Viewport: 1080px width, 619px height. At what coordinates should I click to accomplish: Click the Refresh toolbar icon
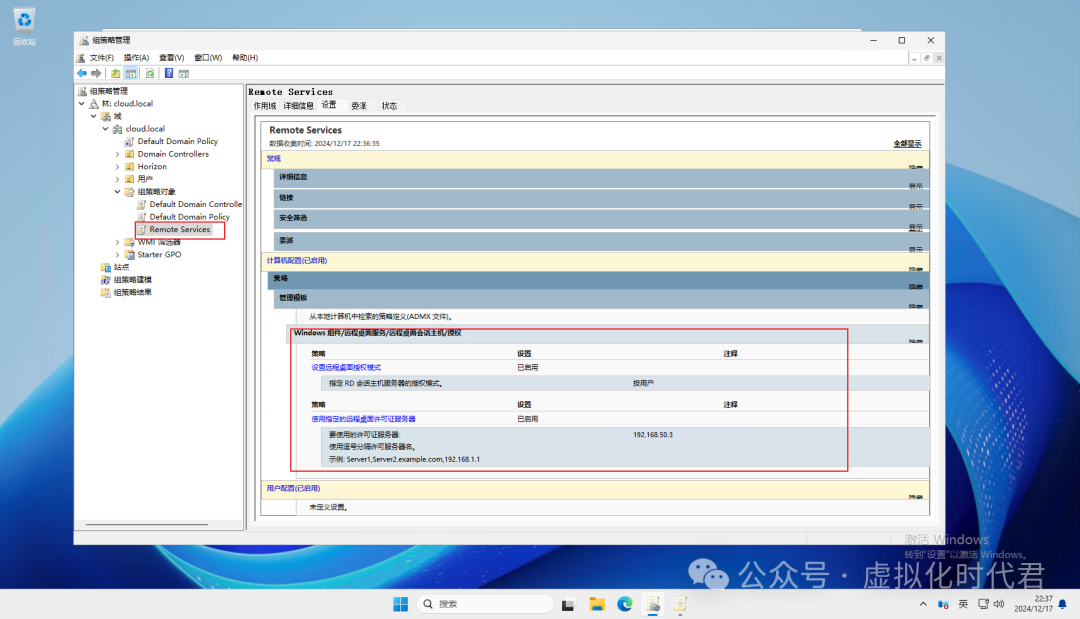(150, 73)
